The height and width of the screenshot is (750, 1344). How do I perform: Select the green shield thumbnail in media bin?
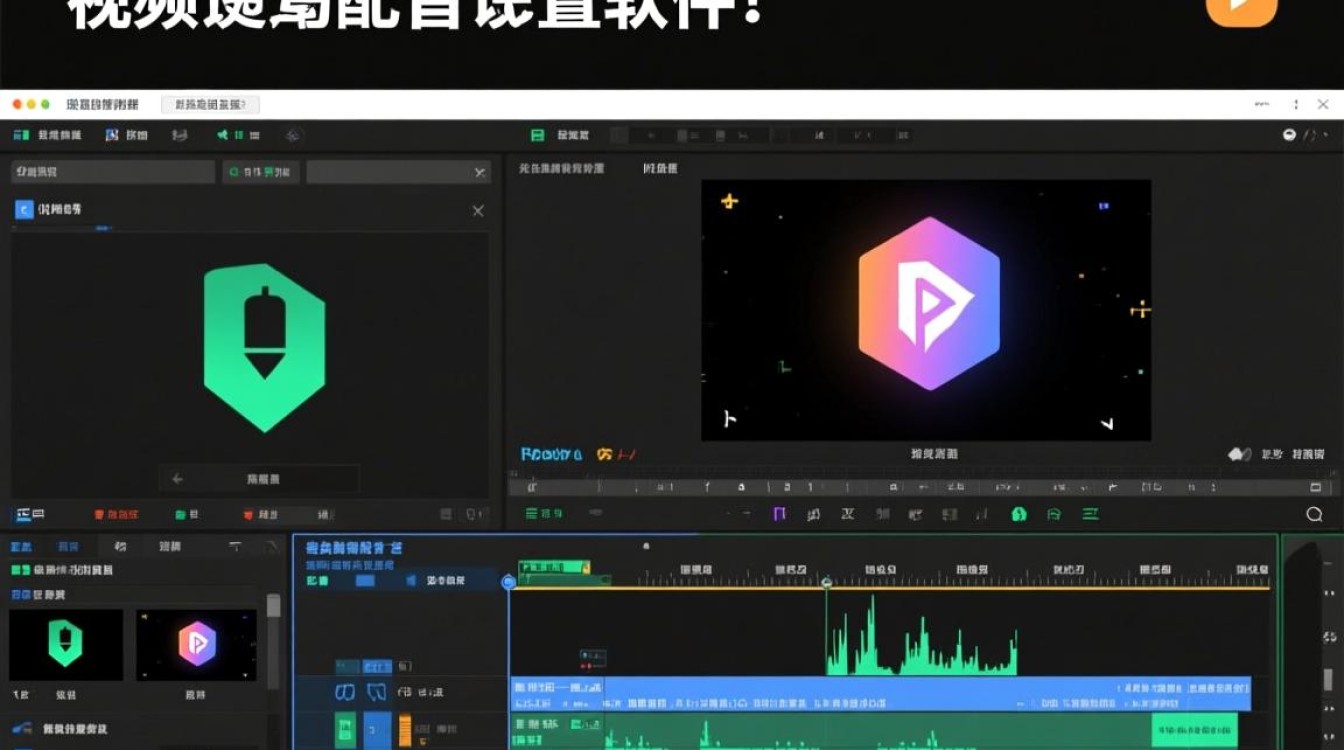[x=66, y=645]
